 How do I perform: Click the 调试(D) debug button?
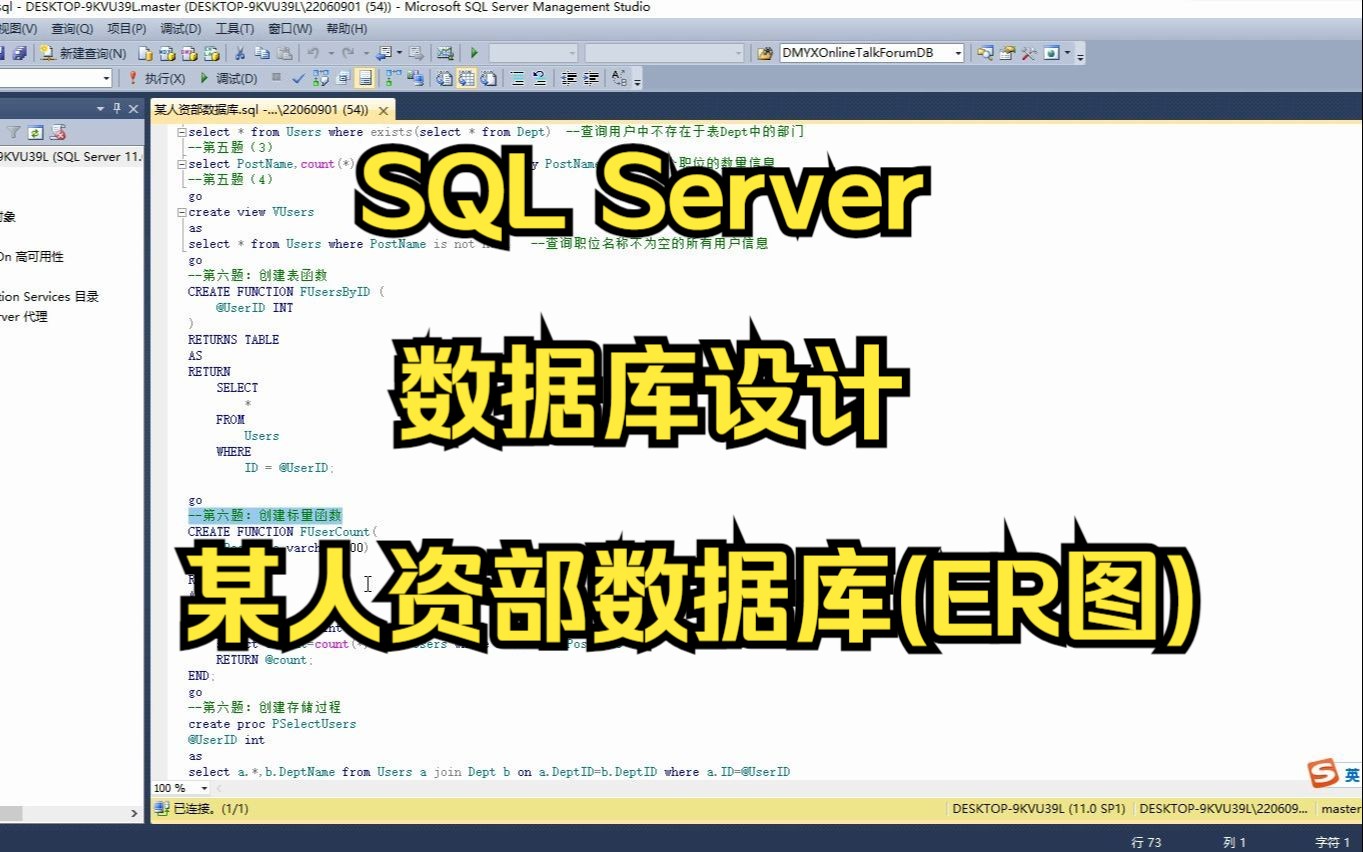pos(229,78)
